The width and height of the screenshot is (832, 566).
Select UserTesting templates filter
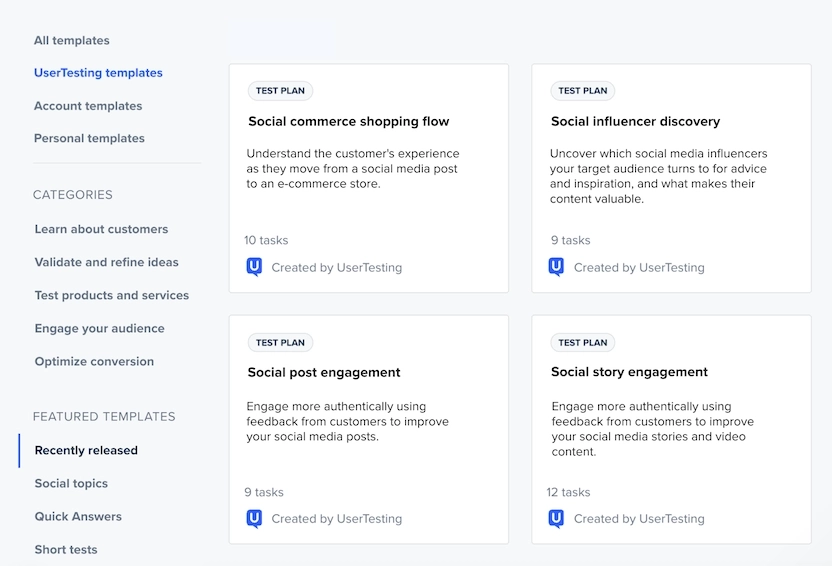tap(98, 73)
